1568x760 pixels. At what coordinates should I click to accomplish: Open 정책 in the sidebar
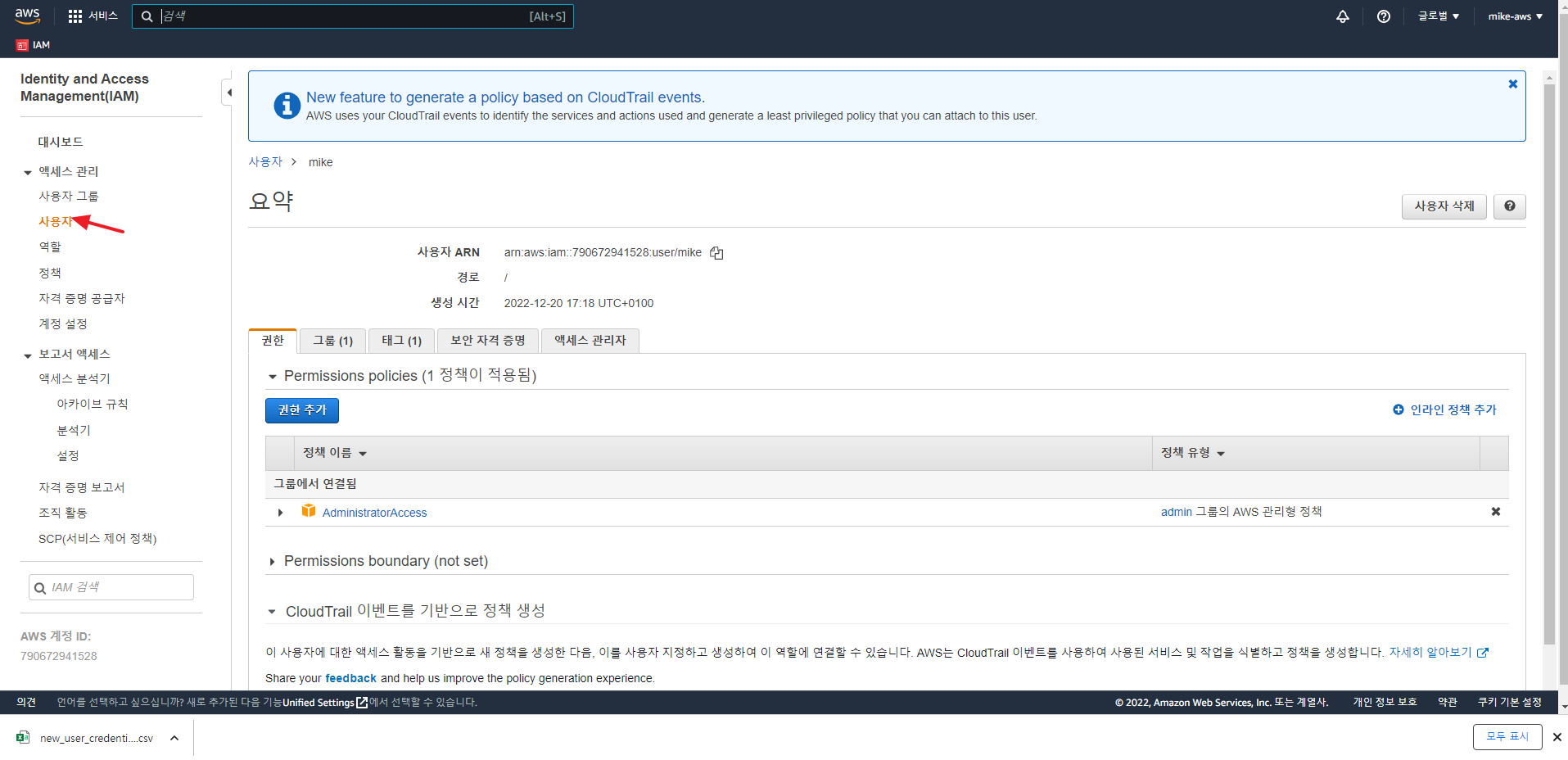click(50, 273)
